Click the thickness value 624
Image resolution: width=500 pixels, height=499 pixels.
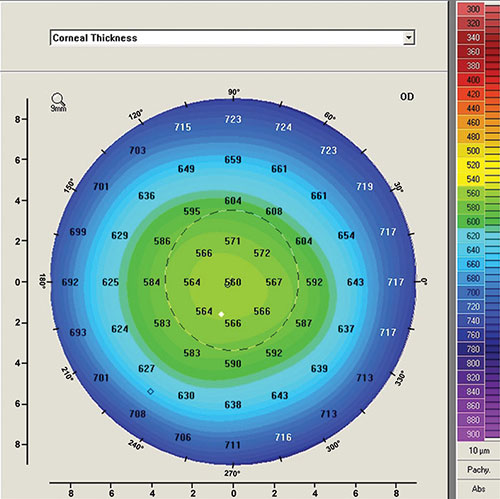tap(120, 329)
